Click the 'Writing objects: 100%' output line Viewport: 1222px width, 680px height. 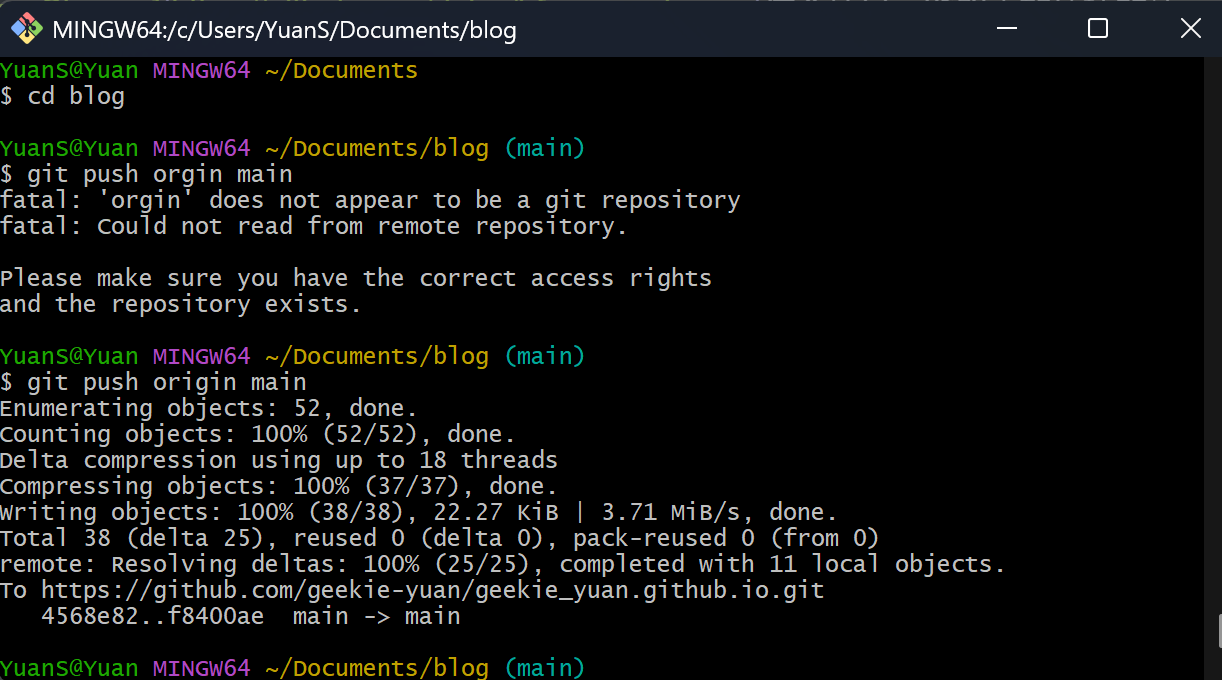pos(418,513)
